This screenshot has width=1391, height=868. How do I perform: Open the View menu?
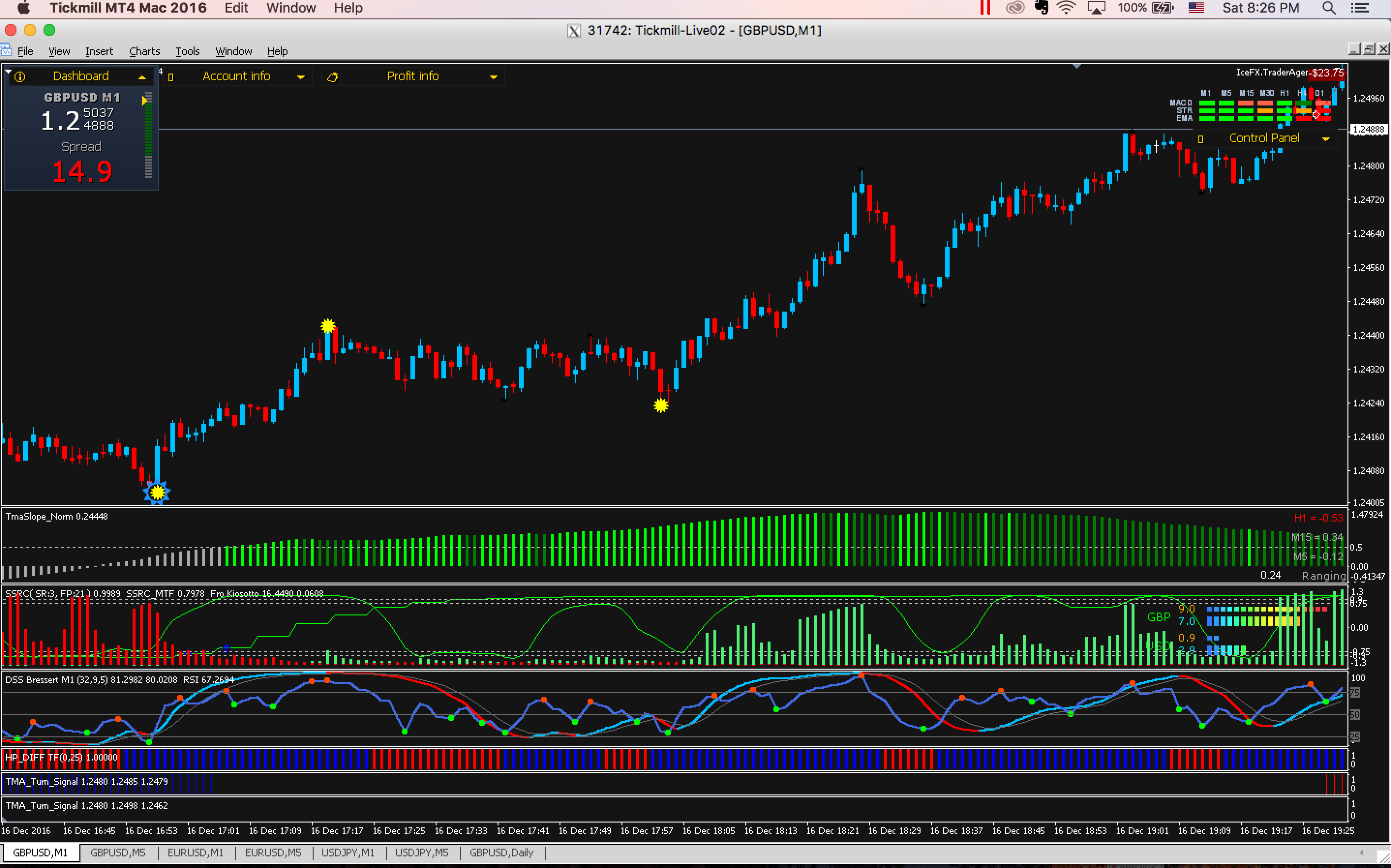59,51
